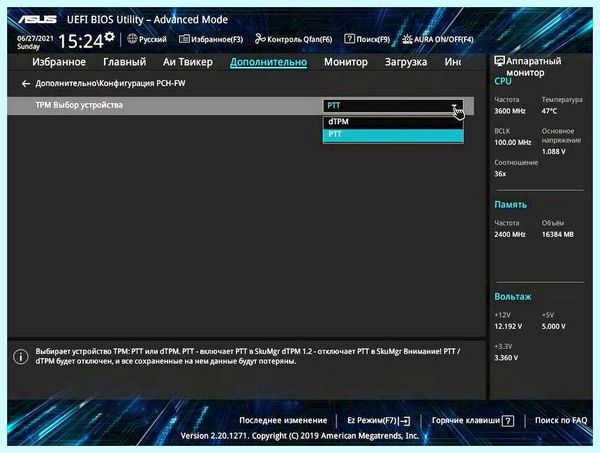
Task: Click the clock time 15:24
Action: [81, 41]
